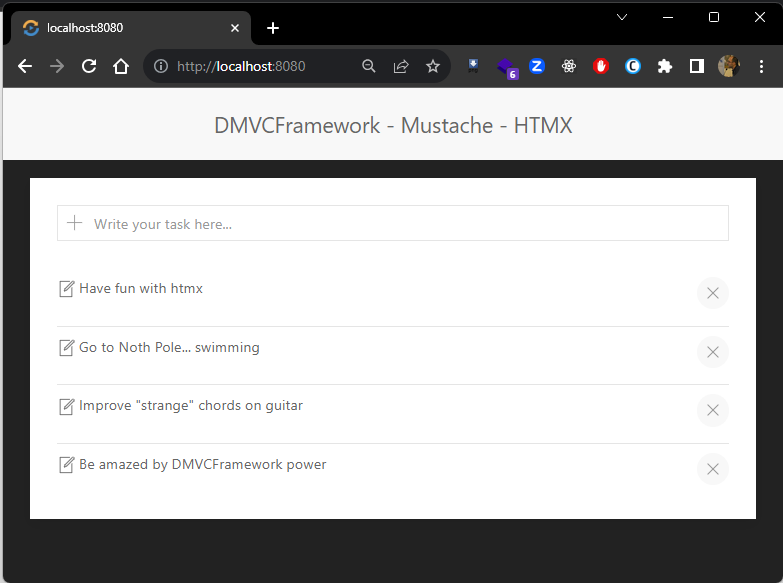This screenshot has height=583, width=783.
Task: Open the browser three-dot menu
Action: 761,66
